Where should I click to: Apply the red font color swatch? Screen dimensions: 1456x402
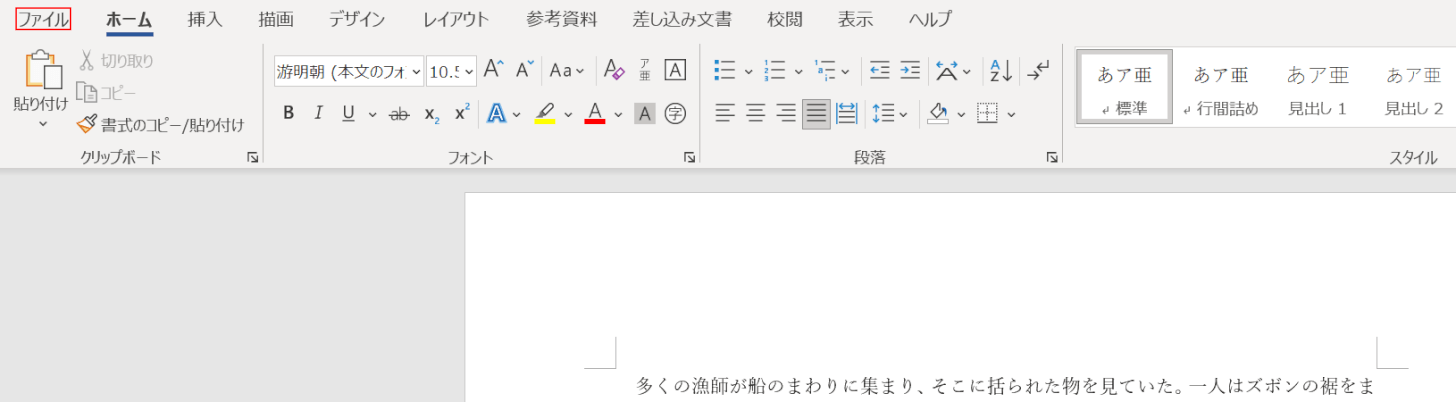click(595, 114)
